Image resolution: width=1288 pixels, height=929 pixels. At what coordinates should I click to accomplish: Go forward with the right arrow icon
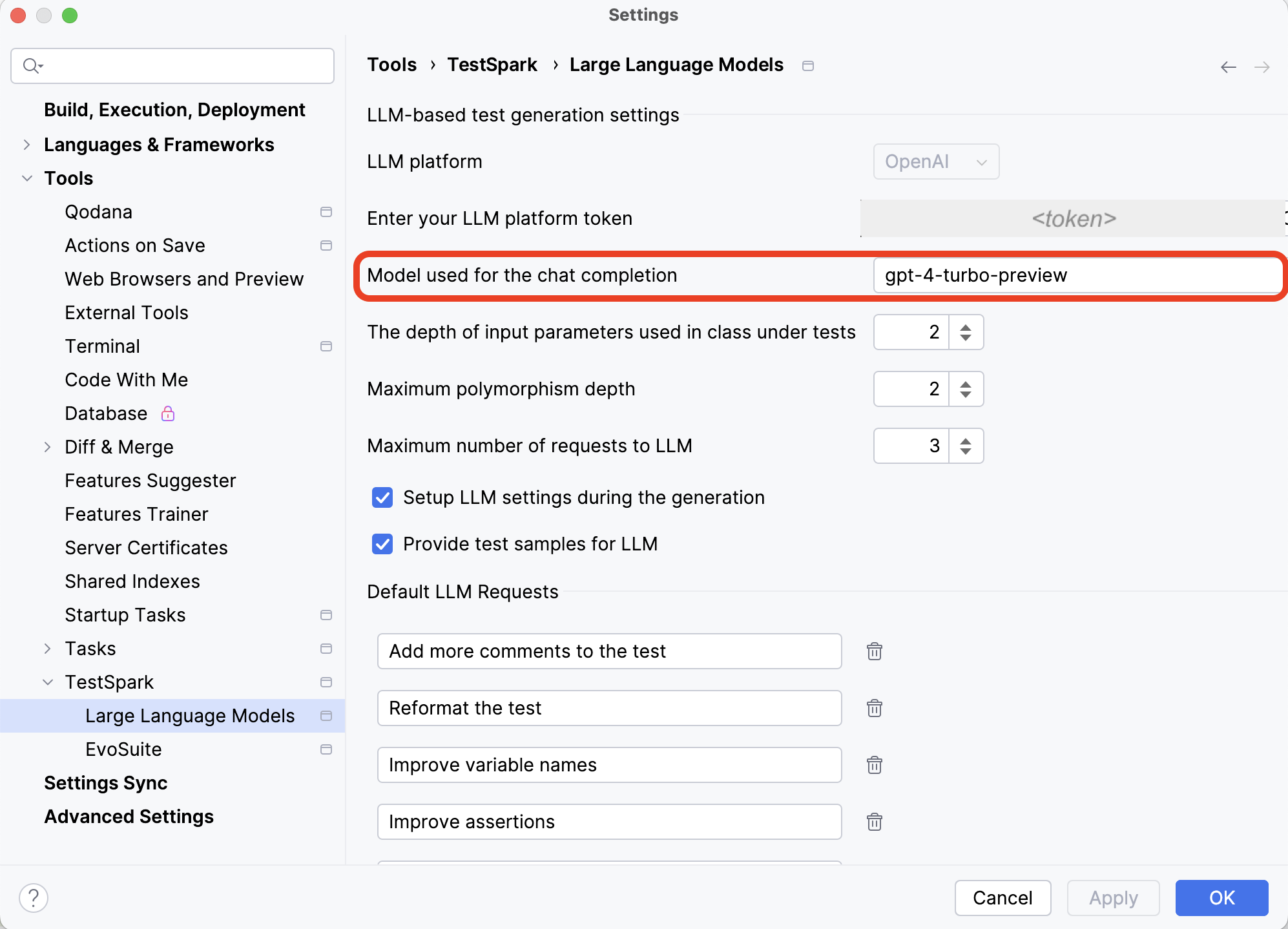click(x=1262, y=67)
